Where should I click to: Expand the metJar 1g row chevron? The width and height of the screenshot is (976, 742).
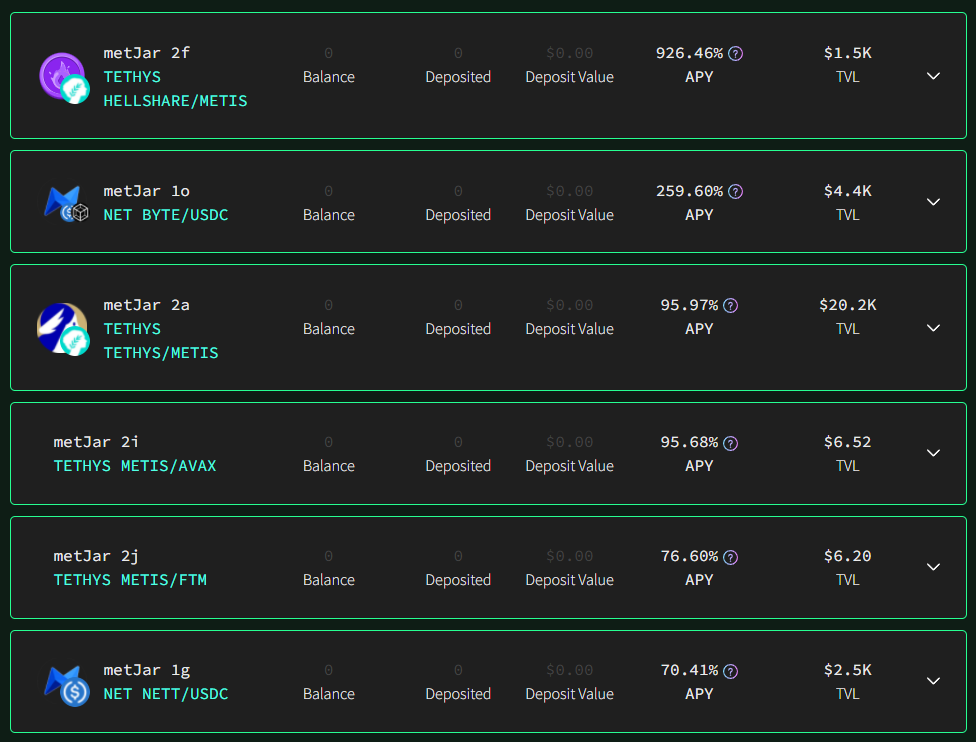[x=933, y=681]
